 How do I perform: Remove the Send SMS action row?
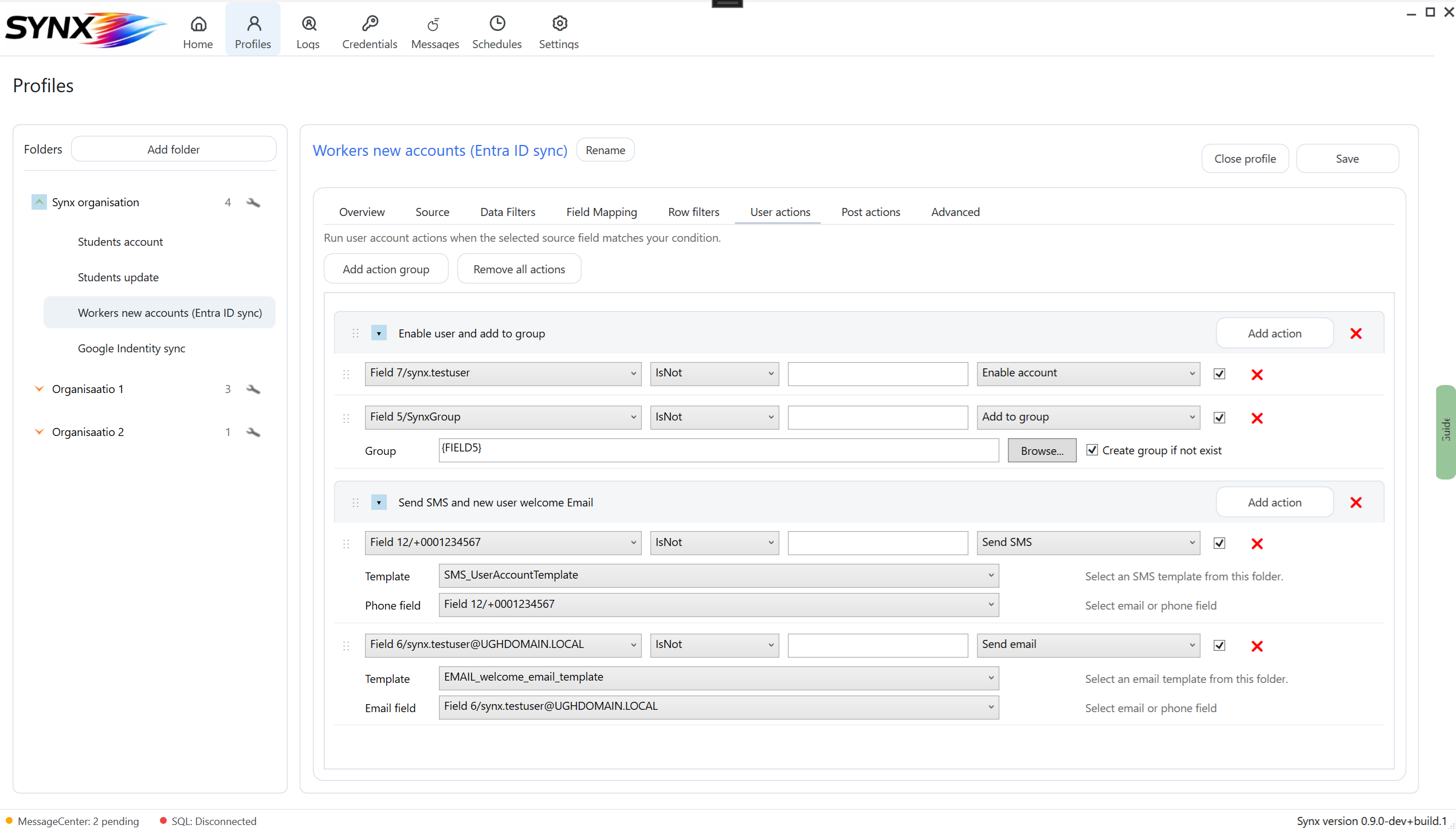tap(1257, 544)
